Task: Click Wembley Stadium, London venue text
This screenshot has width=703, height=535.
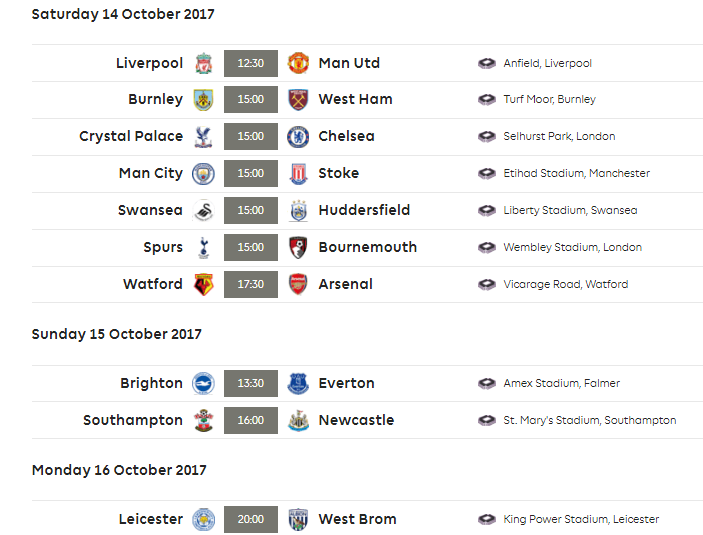Action: point(573,247)
